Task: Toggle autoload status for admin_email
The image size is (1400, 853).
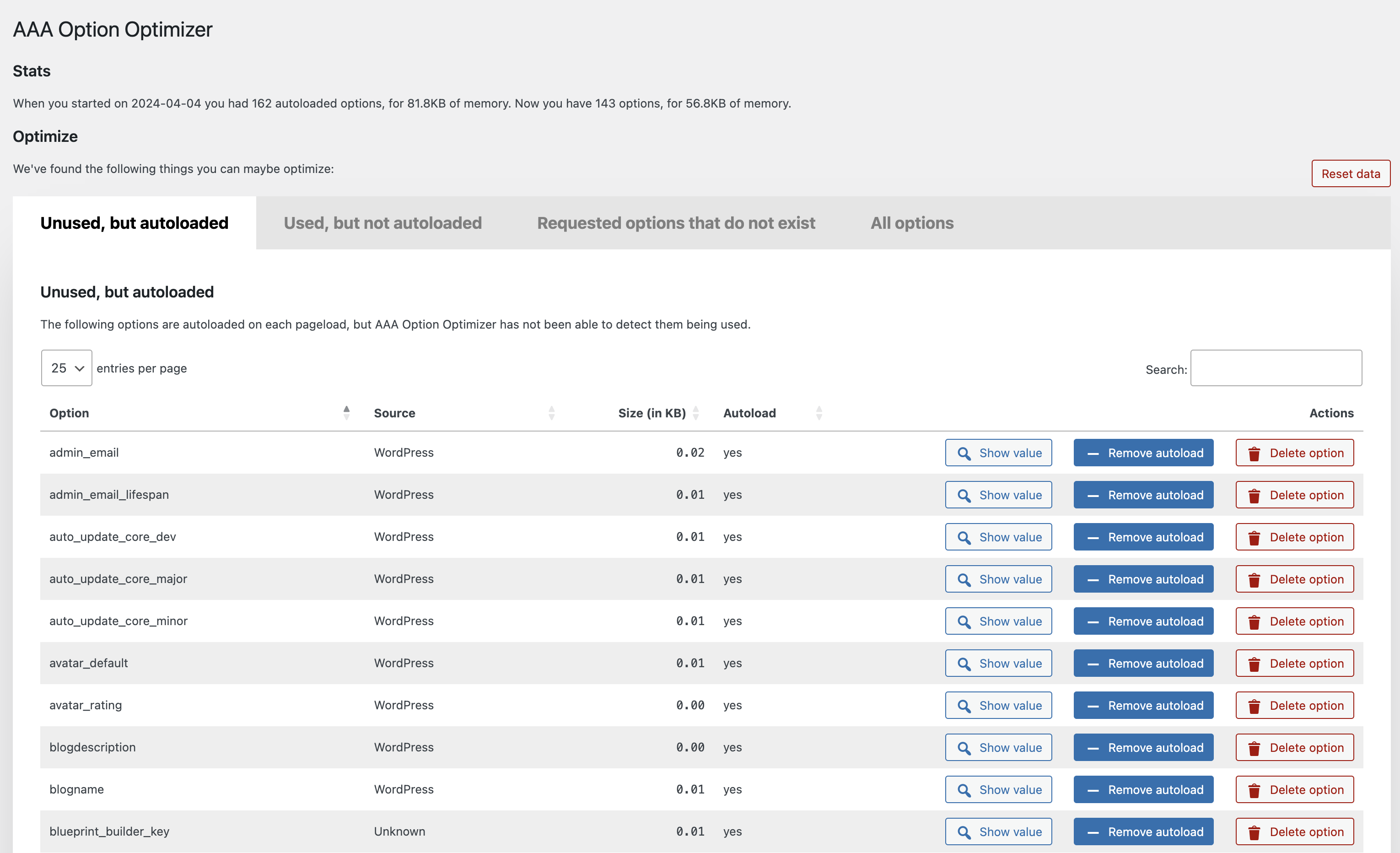Action: pos(1142,452)
